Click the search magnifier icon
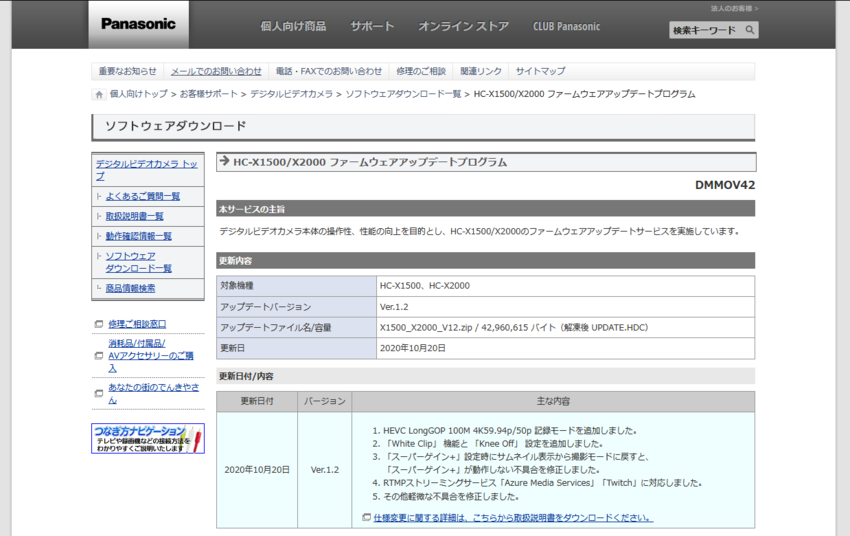 coord(750,30)
